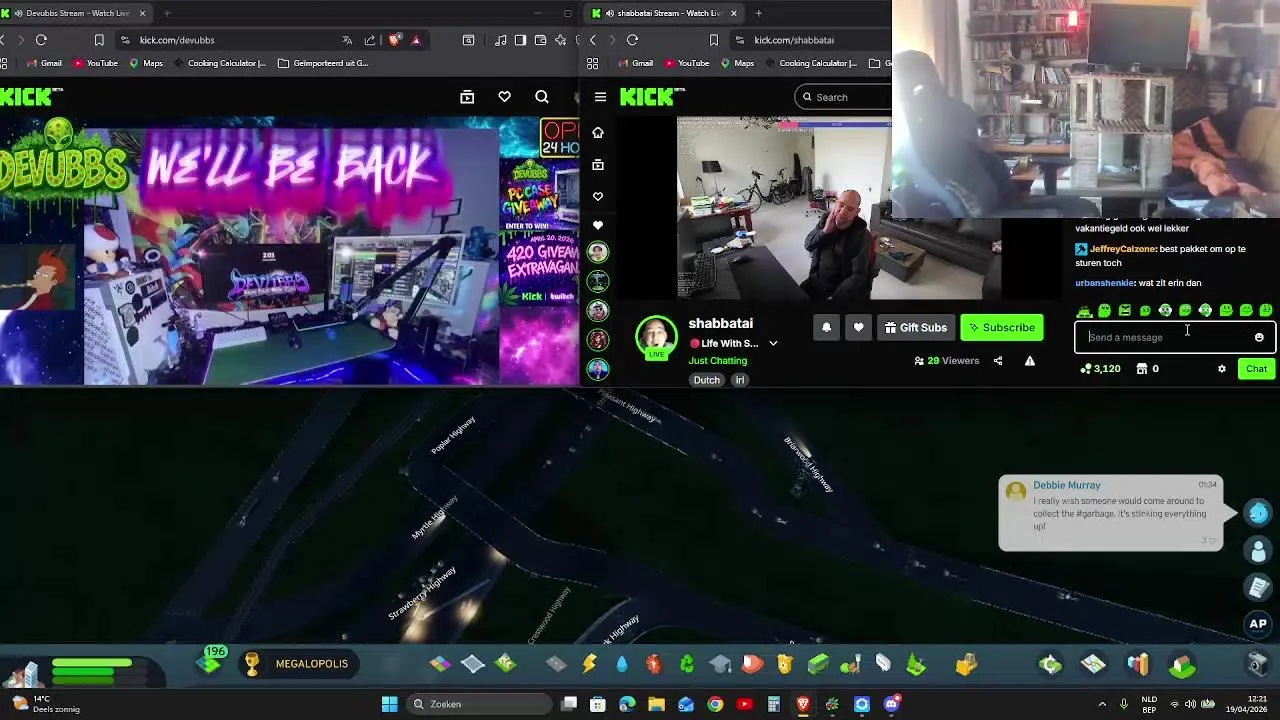Click the Brave Shields icon in Devubbs window

tap(394, 40)
